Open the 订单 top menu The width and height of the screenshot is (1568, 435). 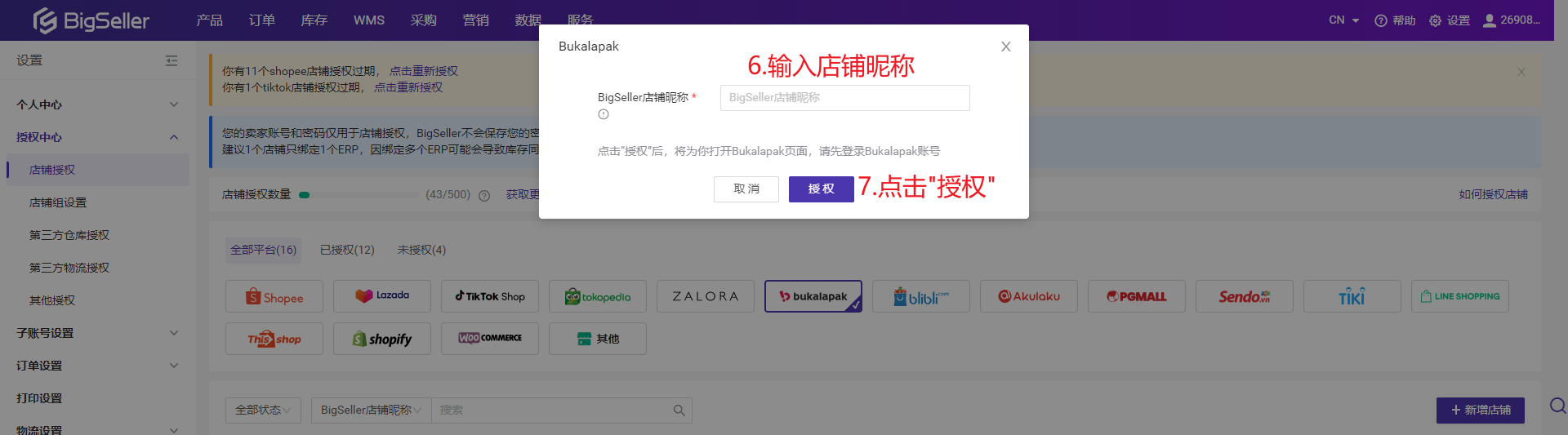click(261, 20)
